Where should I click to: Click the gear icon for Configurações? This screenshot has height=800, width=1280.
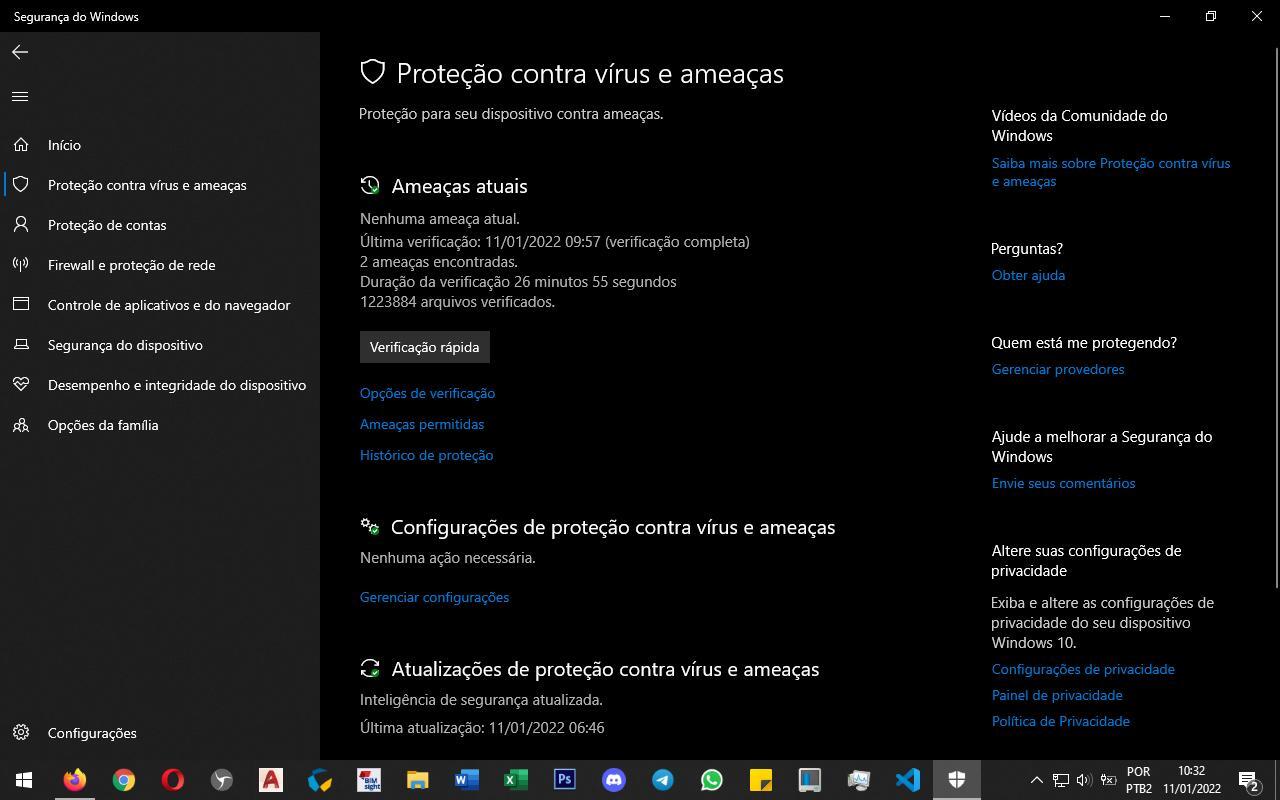(21, 733)
